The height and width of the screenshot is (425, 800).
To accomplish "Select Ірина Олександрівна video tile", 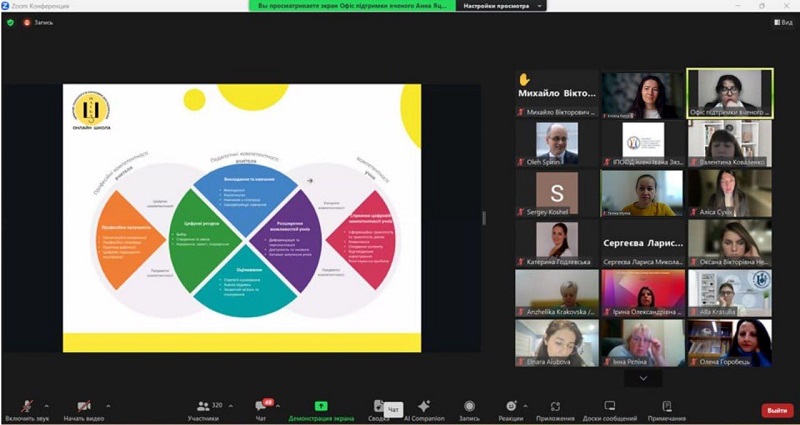I will point(643,293).
